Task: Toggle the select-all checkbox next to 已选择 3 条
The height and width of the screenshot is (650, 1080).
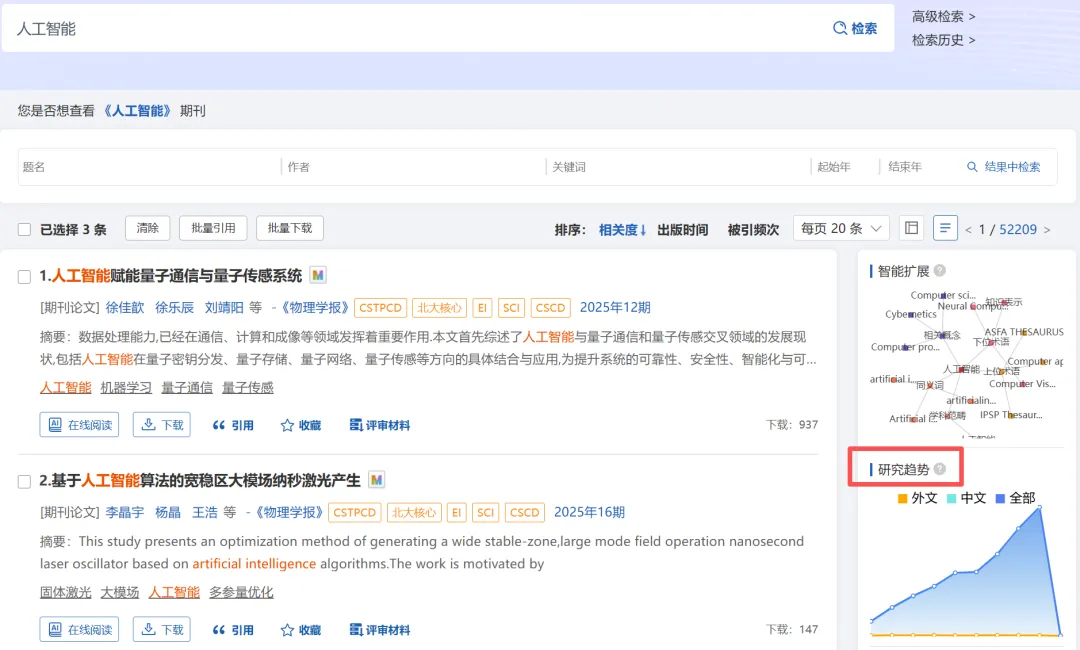Action: tap(24, 229)
